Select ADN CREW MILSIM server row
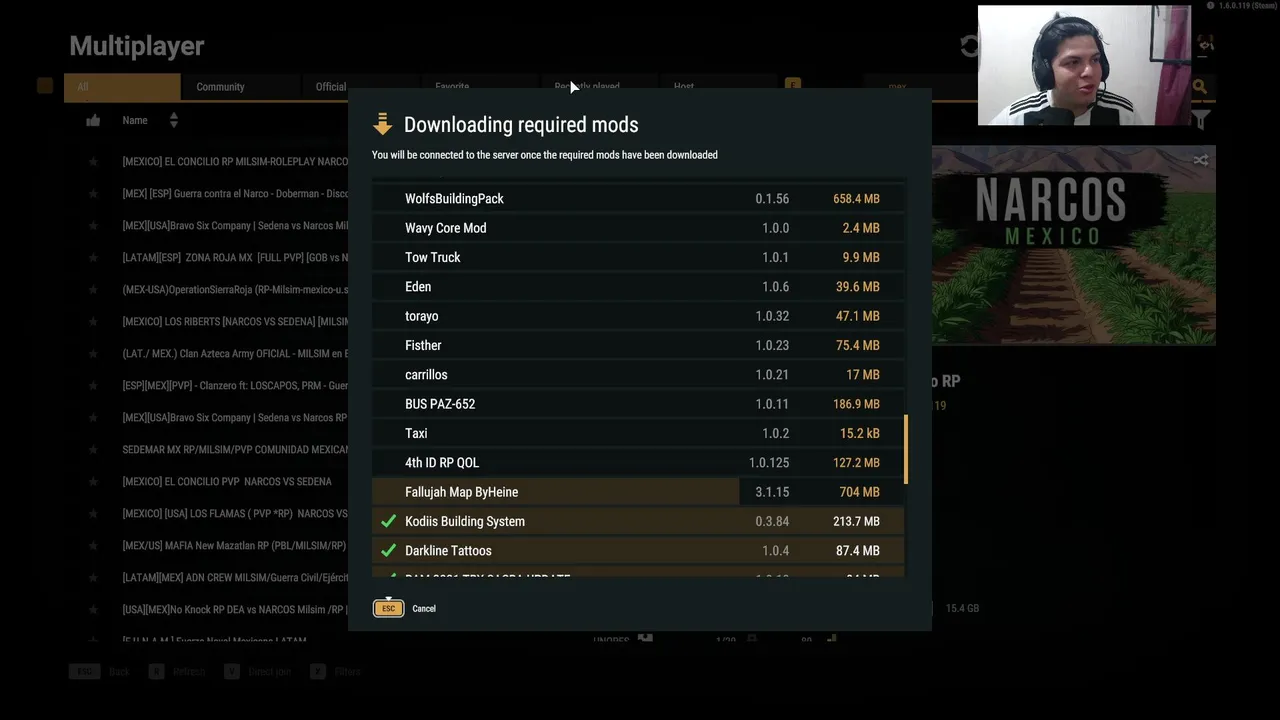This screenshot has width=1280, height=720. (x=235, y=577)
